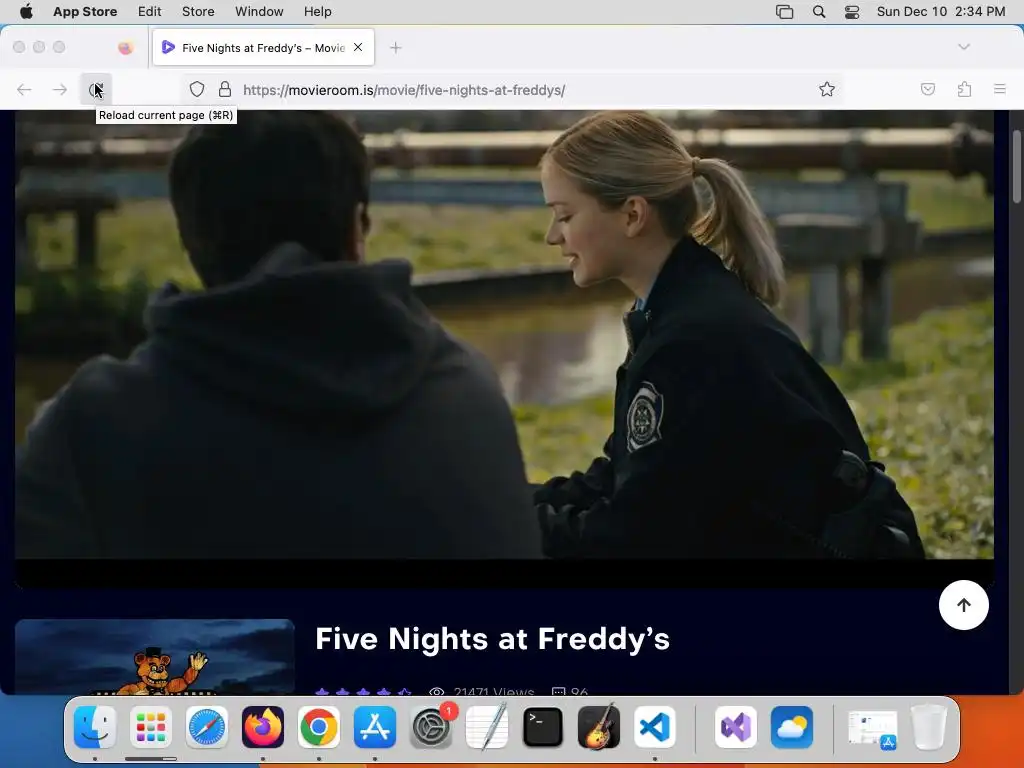The image size is (1024, 768).
Task: Select the Five Nights at Freddy's tab
Action: pyautogui.click(x=263, y=47)
